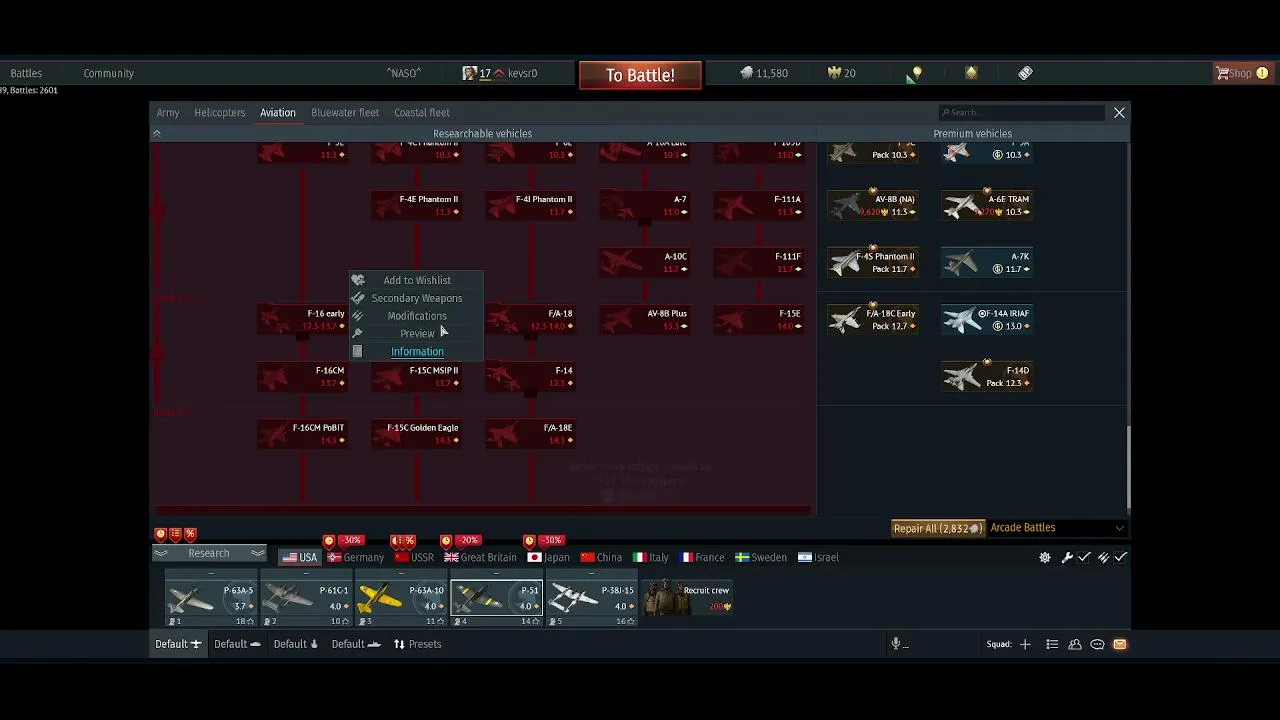Click the To Battle! button

640,75
